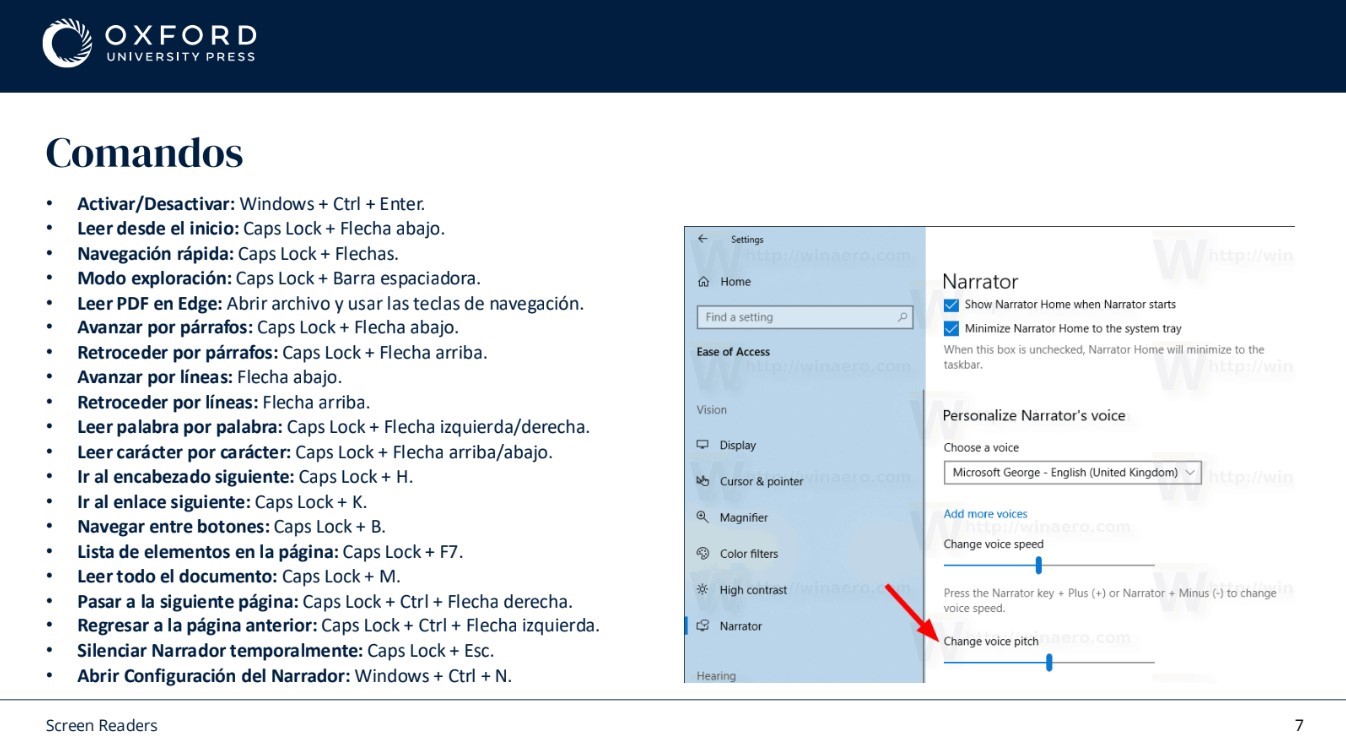Focus the Find a setting search field
1346x751 pixels.
[805, 317]
